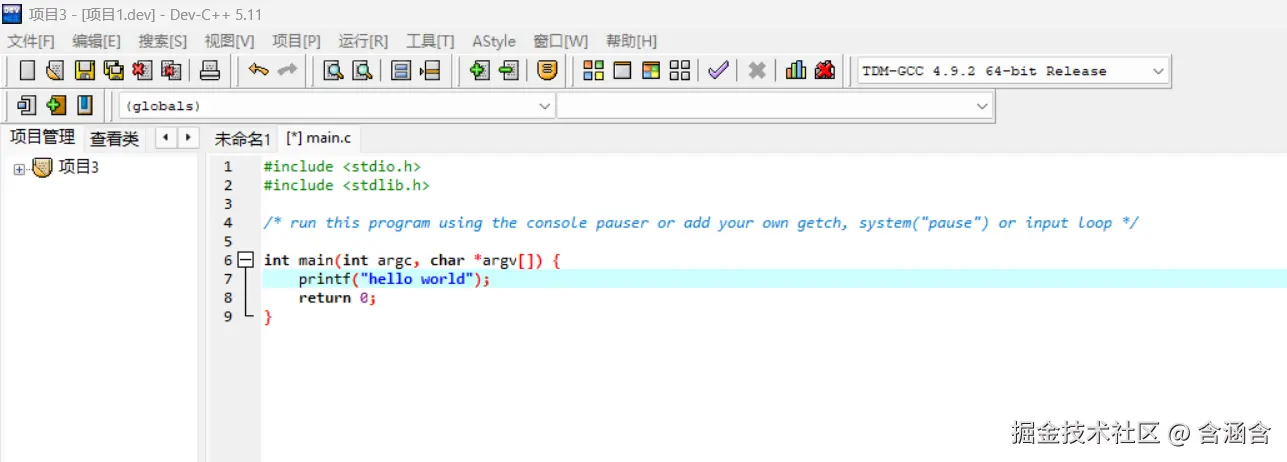
Task: Click the left tab-scroll arrow near 查看类
Action: (166, 138)
